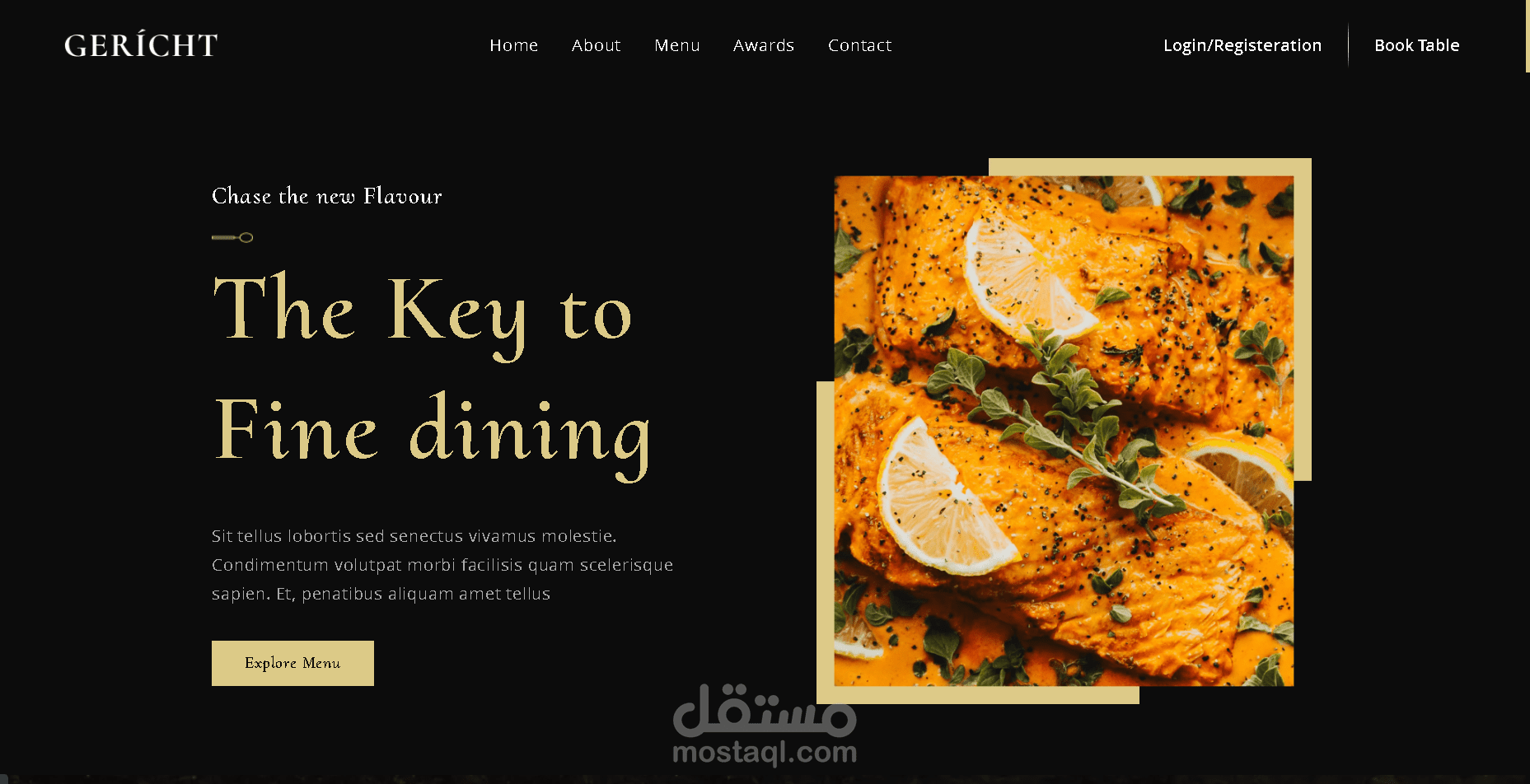Open the Home page link

(x=513, y=45)
